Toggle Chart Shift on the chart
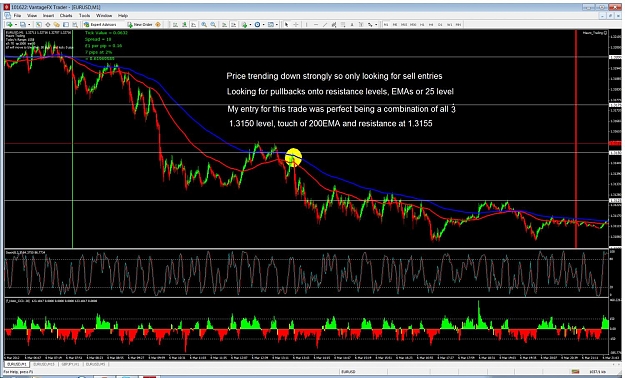625x378 pixels. point(234,25)
